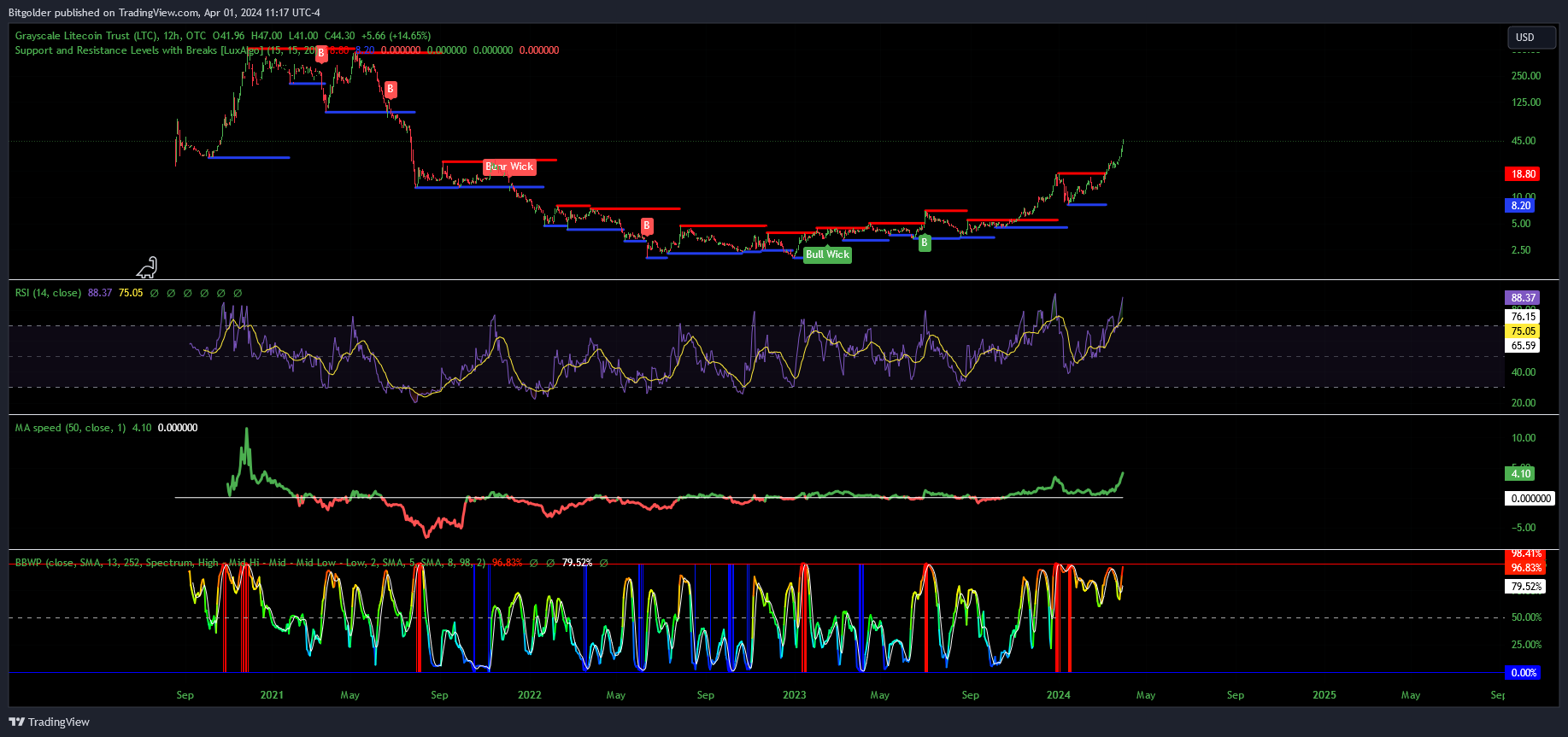Click the 79.52% value in BBWP legend
The image size is (1568, 737).
tap(577, 563)
